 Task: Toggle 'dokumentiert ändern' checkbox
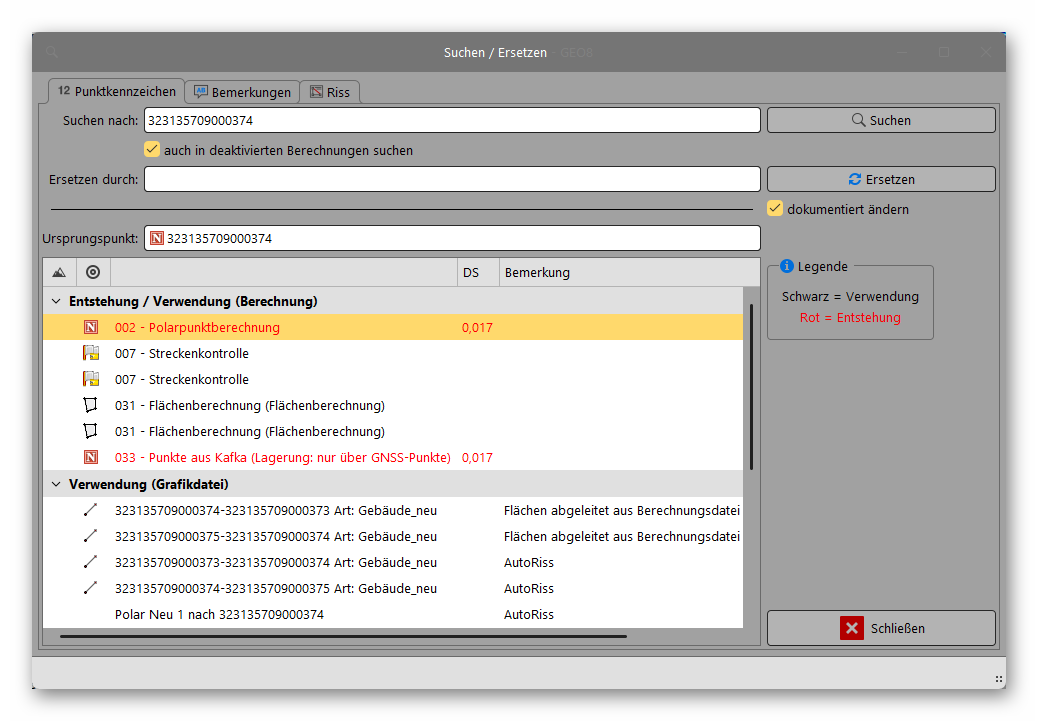[x=775, y=209]
